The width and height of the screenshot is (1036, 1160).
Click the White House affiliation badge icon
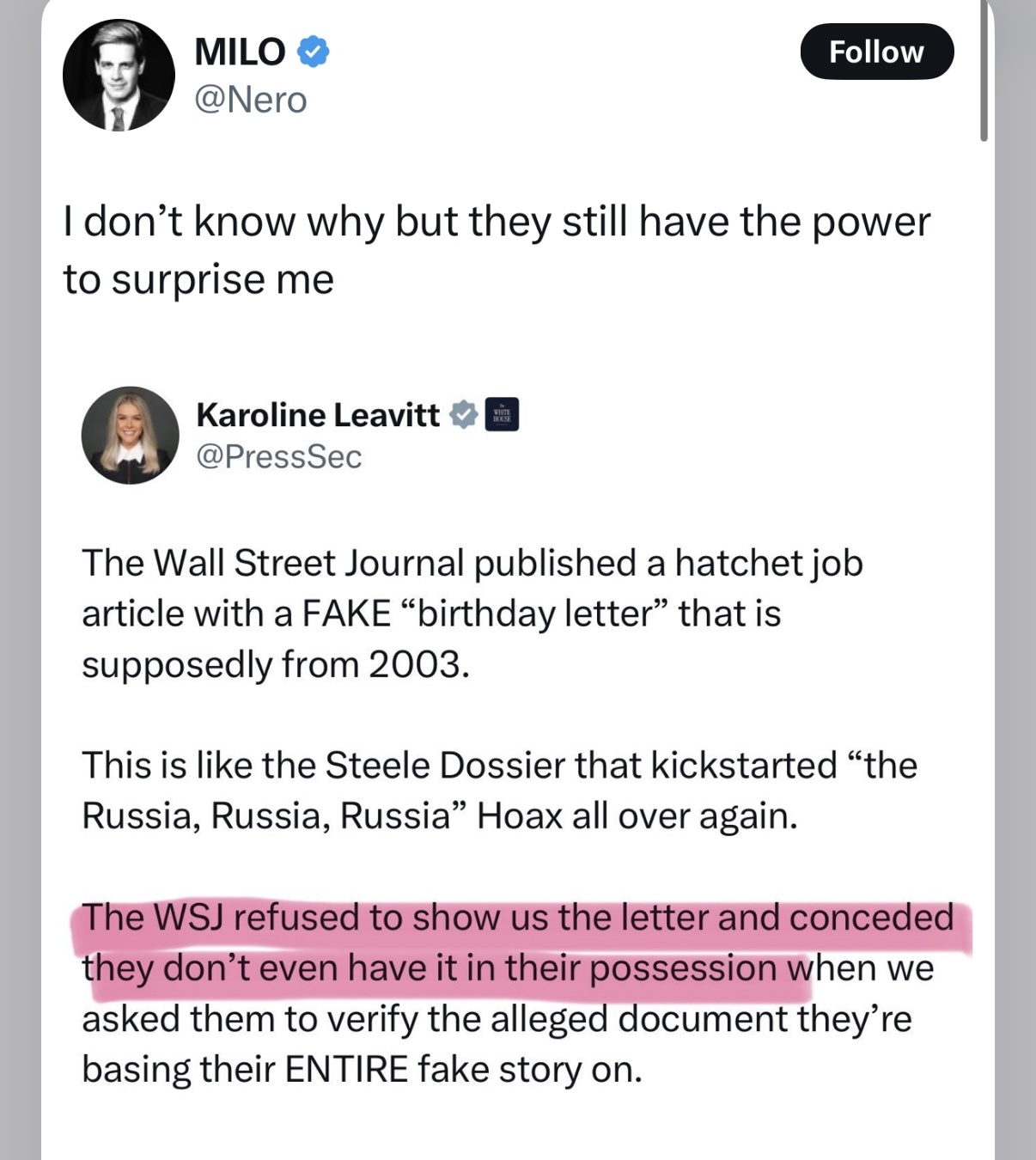coord(503,415)
